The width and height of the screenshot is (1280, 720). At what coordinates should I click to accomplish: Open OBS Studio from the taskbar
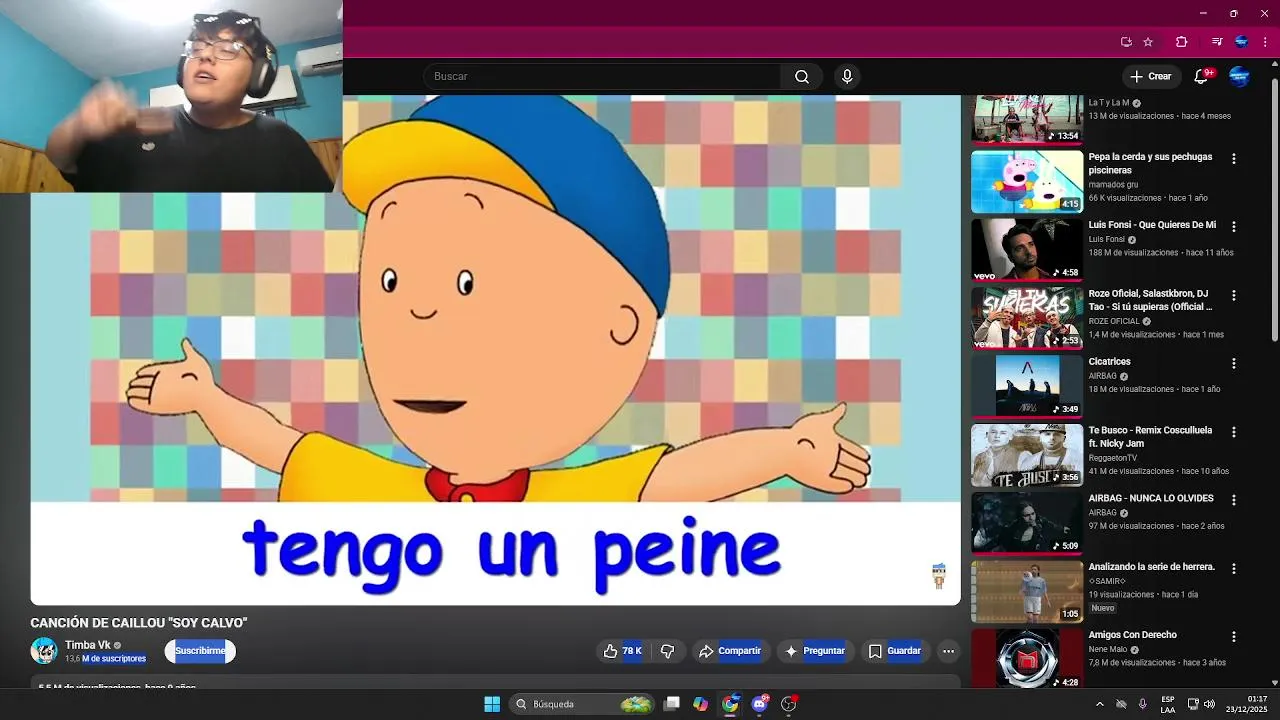point(789,704)
